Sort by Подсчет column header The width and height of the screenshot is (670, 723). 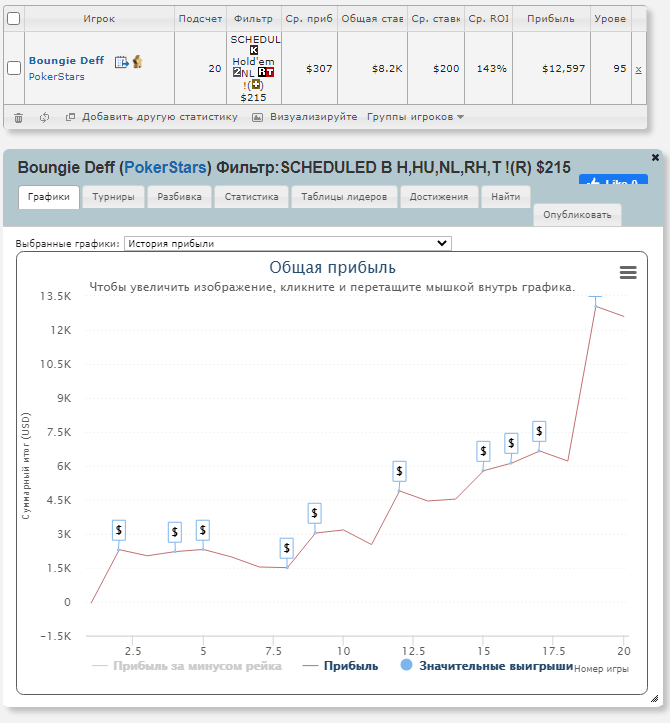(200, 19)
